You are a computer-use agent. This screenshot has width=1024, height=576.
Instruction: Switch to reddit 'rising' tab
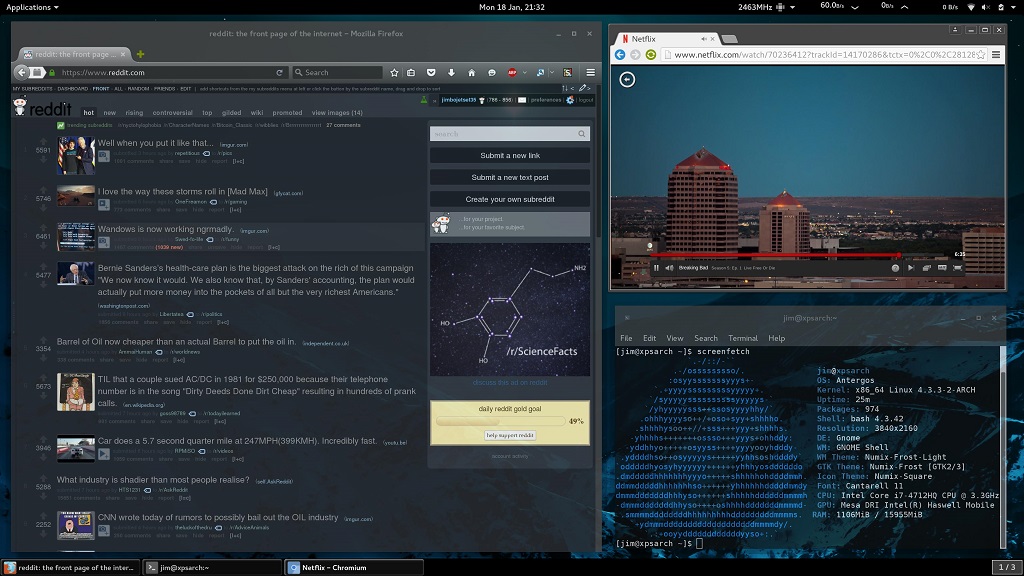point(134,113)
